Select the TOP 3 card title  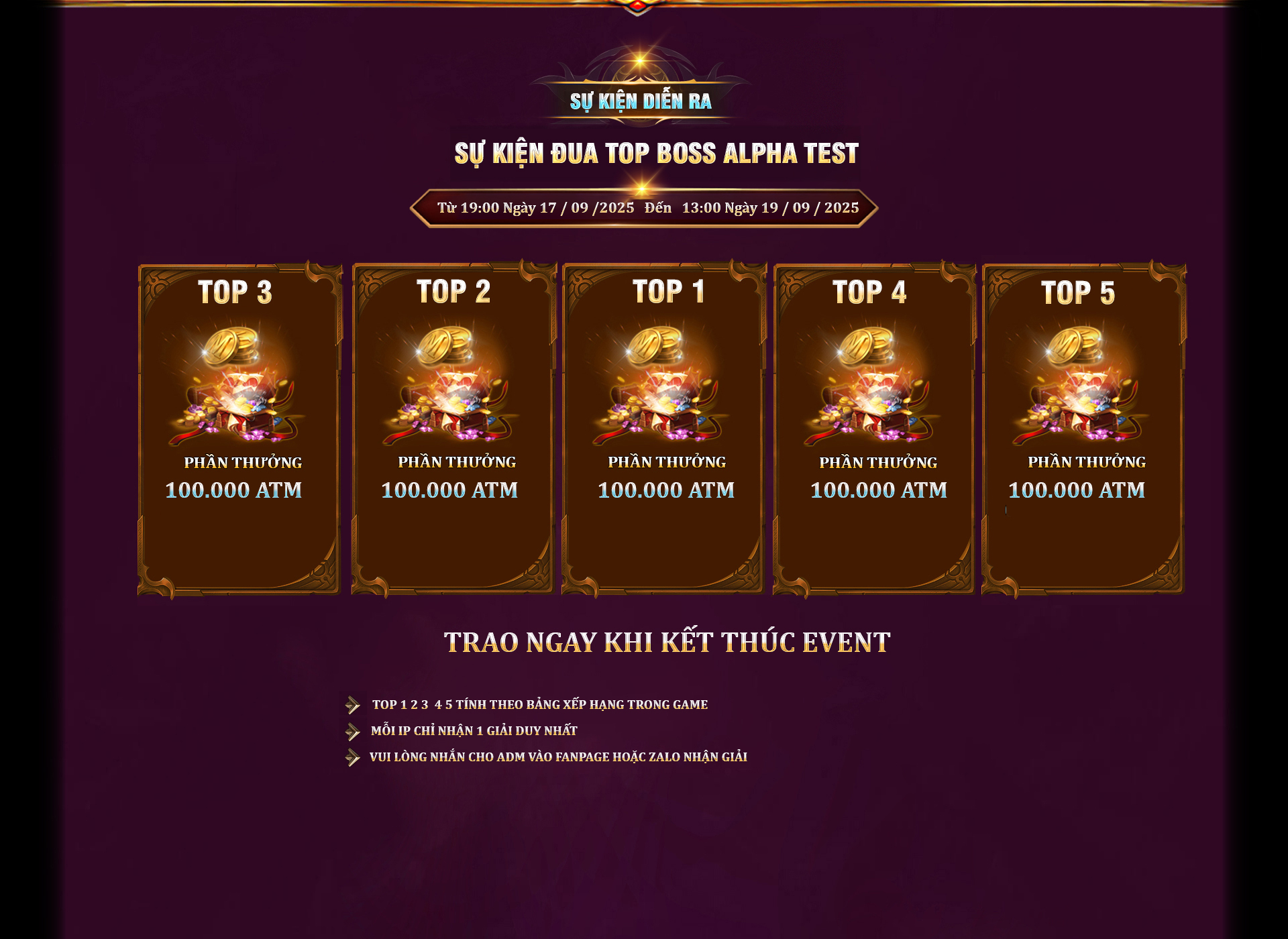[x=235, y=292]
